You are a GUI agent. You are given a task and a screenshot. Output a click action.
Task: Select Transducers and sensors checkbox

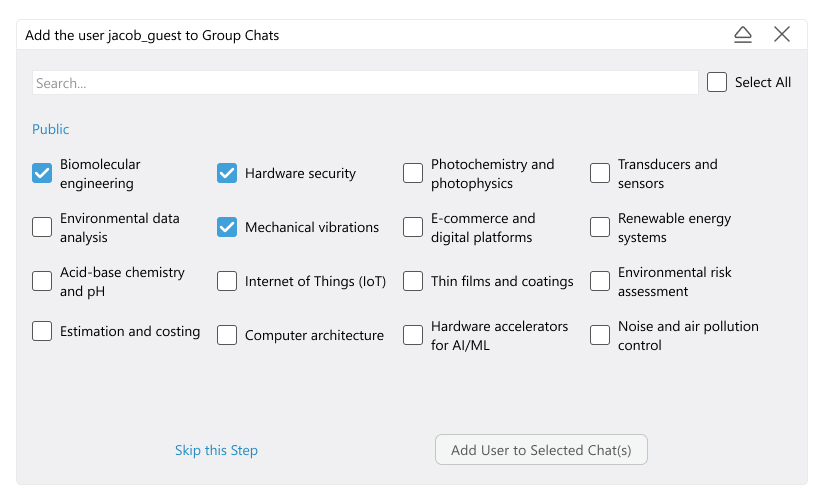coord(600,174)
